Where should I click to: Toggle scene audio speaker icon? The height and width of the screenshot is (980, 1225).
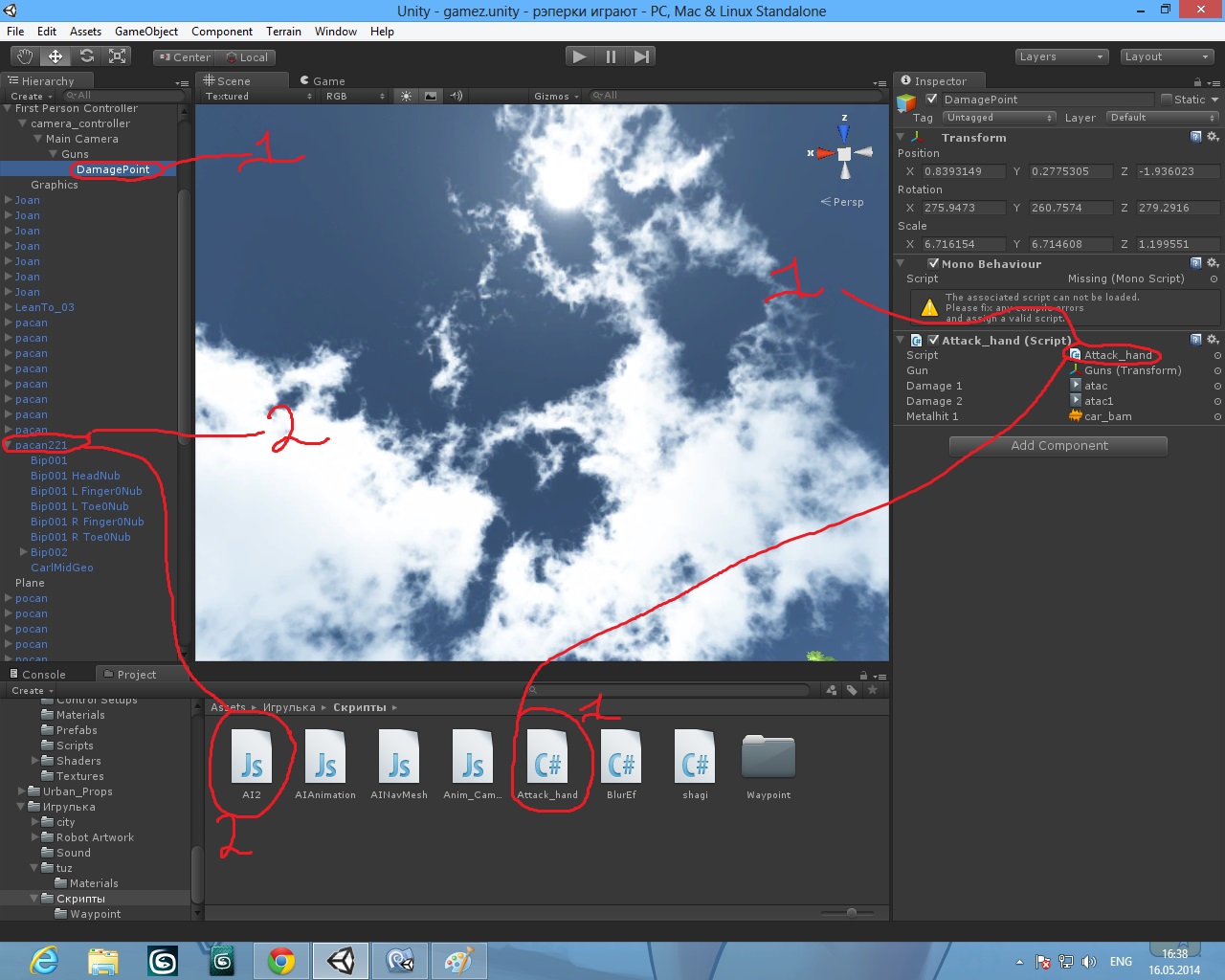coord(457,96)
